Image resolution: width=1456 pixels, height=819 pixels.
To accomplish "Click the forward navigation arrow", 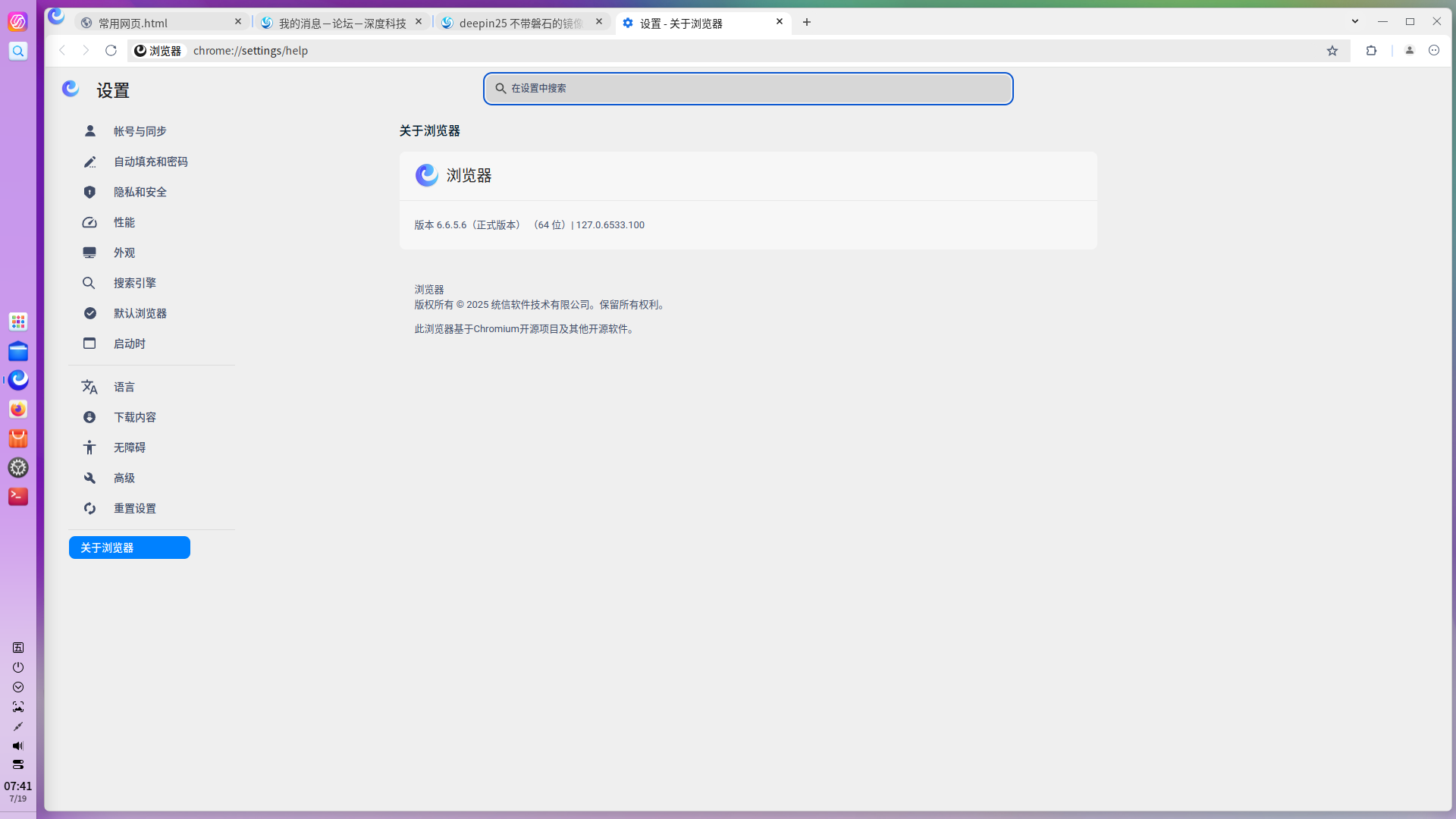I will 86,51.
